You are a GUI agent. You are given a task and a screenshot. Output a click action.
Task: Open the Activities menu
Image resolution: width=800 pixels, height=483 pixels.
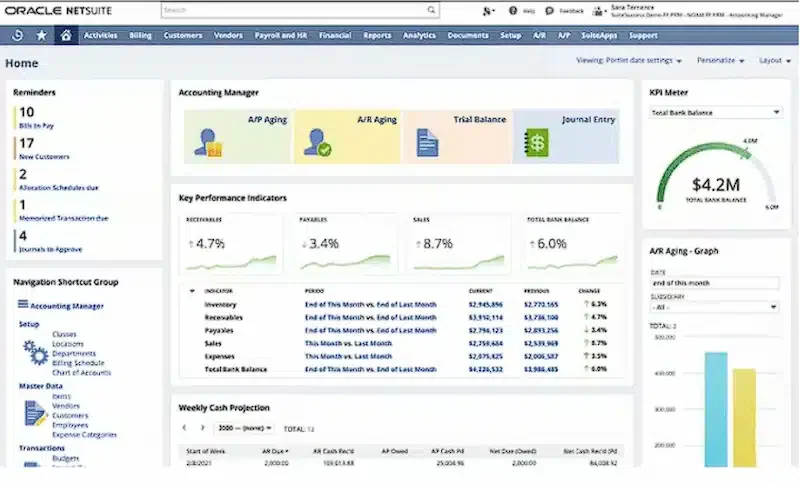click(101, 35)
